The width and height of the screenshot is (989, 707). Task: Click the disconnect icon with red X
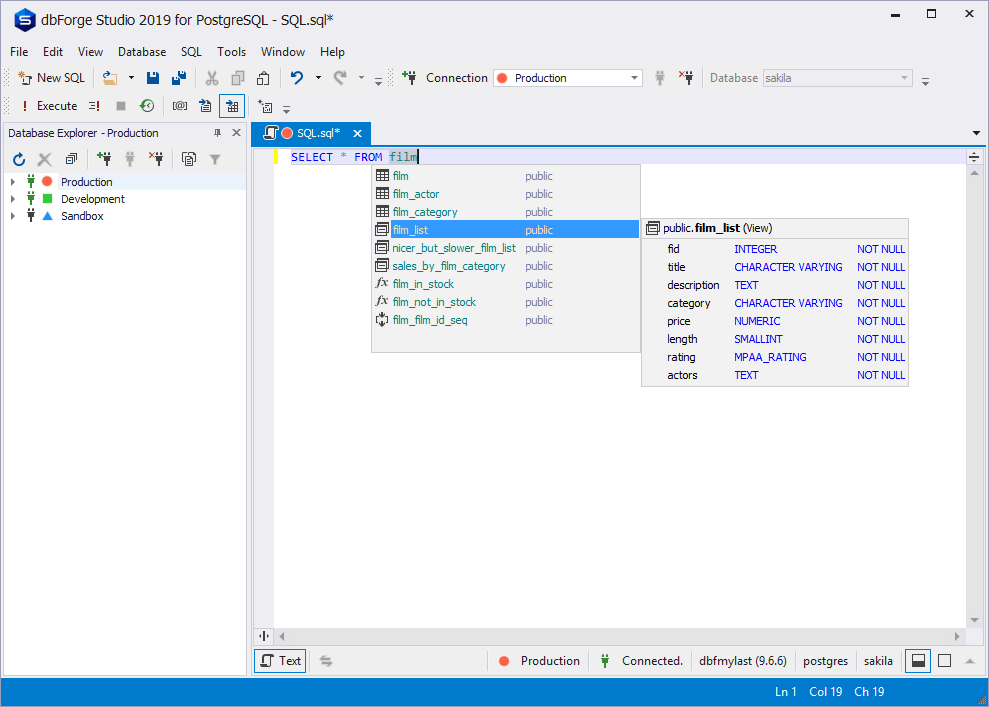pos(686,78)
